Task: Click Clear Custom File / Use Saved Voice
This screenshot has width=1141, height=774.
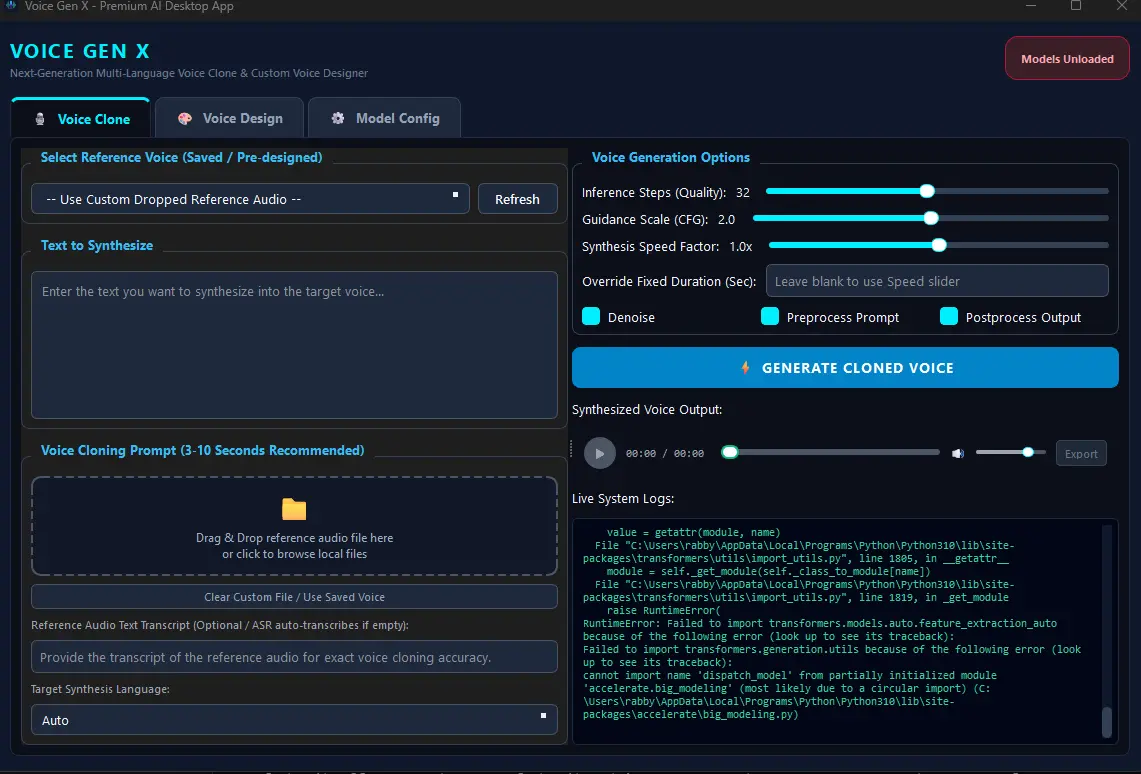Action: click(294, 597)
